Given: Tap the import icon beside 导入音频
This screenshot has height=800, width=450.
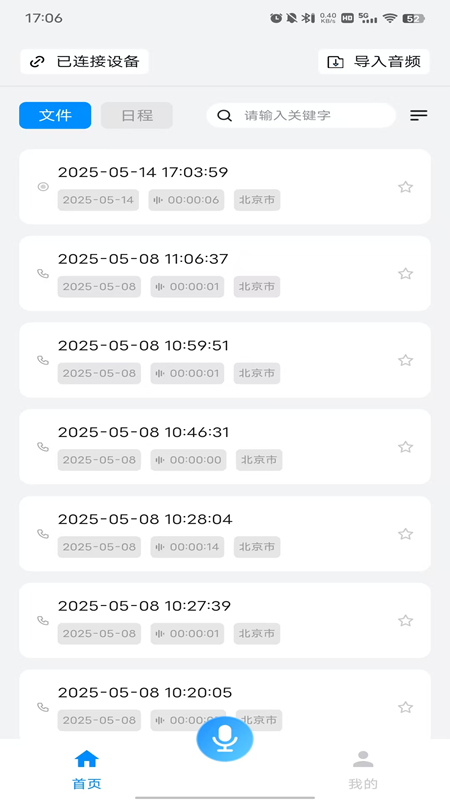Looking at the screenshot, I should pyautogui.click(x=335, y=62).
